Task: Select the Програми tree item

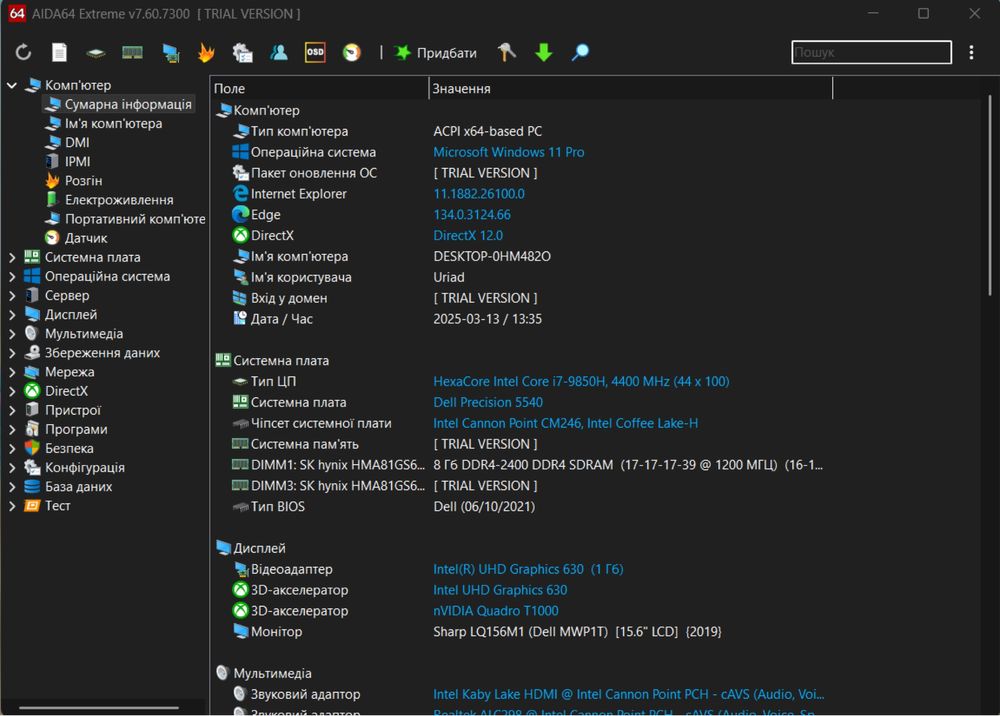Action: [x=76, y=429]
